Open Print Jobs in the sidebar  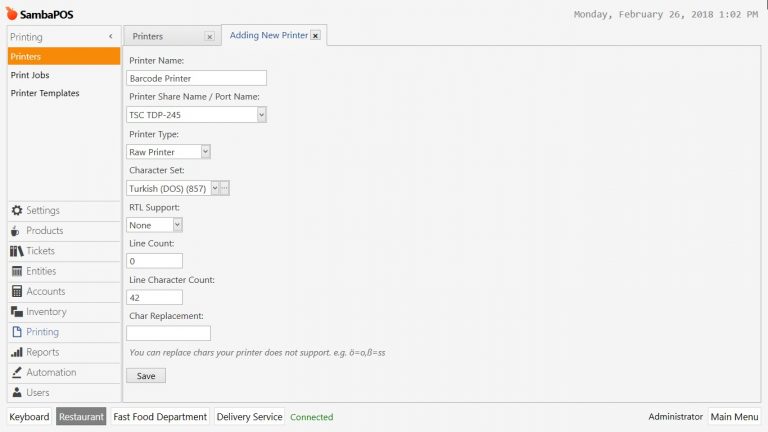click(64, 75)
